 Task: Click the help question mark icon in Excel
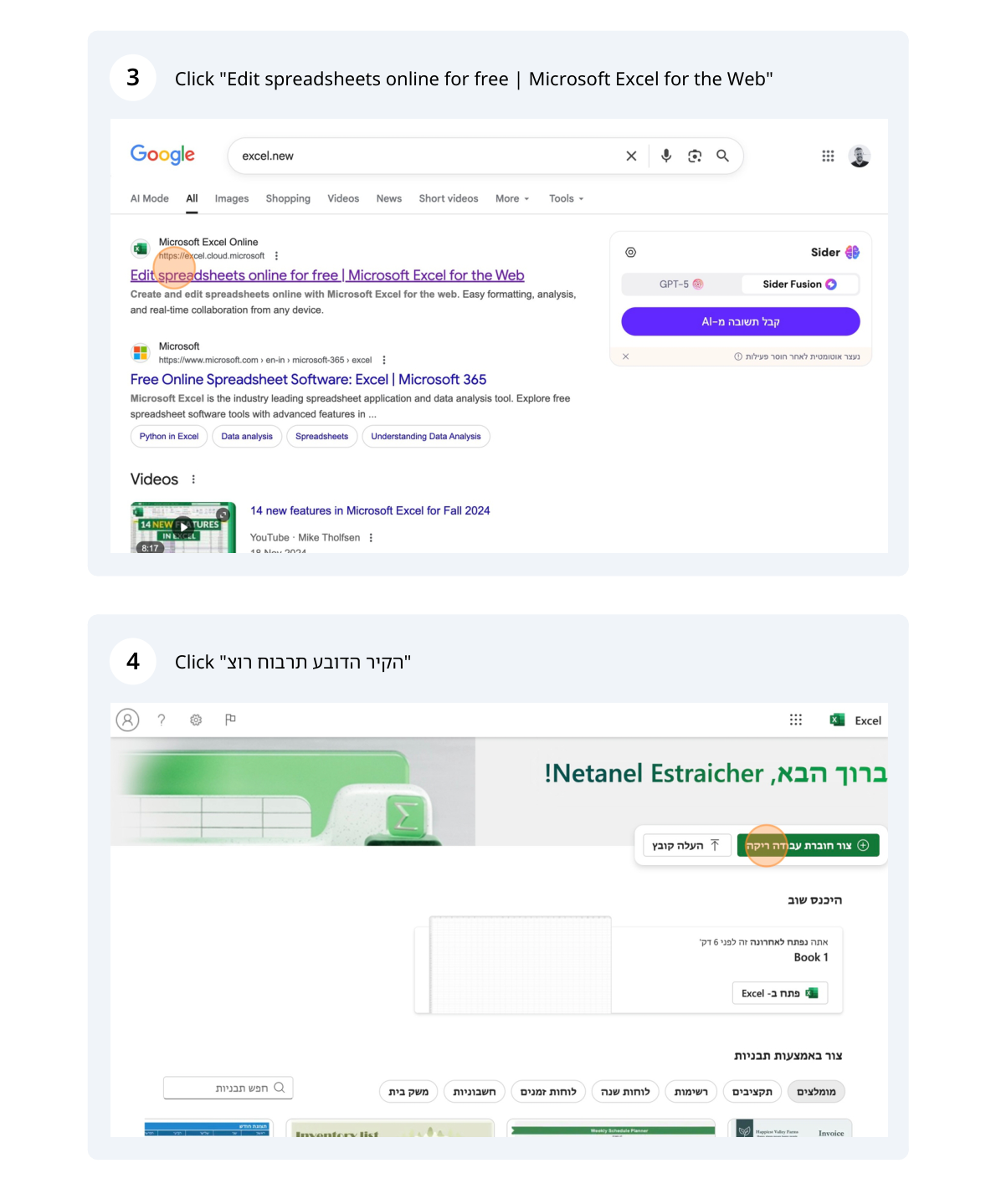162,720
